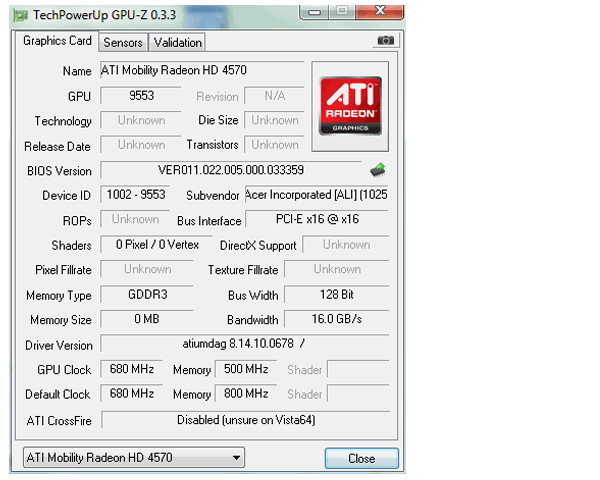Viewport: 600px width, 480px height.
Task: Click the Memory Size 0 MB field
Action: (x=147, y=319)
